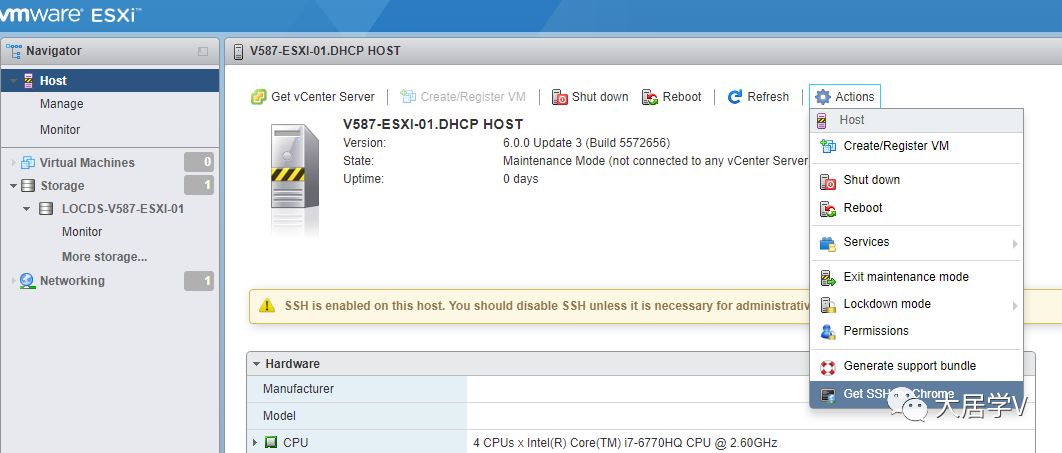
Task: Click the Create/Register VM menu icon
Action: [828, 146]
